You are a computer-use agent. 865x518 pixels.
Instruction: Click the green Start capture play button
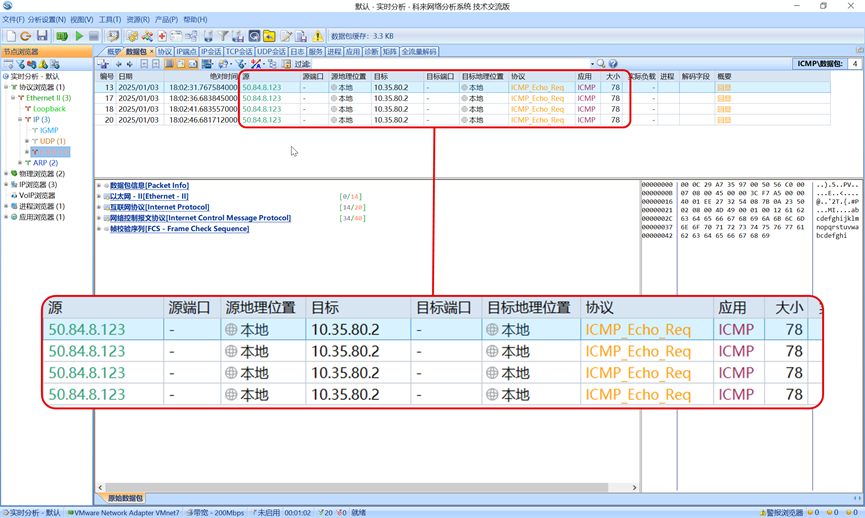click(79, 36)
